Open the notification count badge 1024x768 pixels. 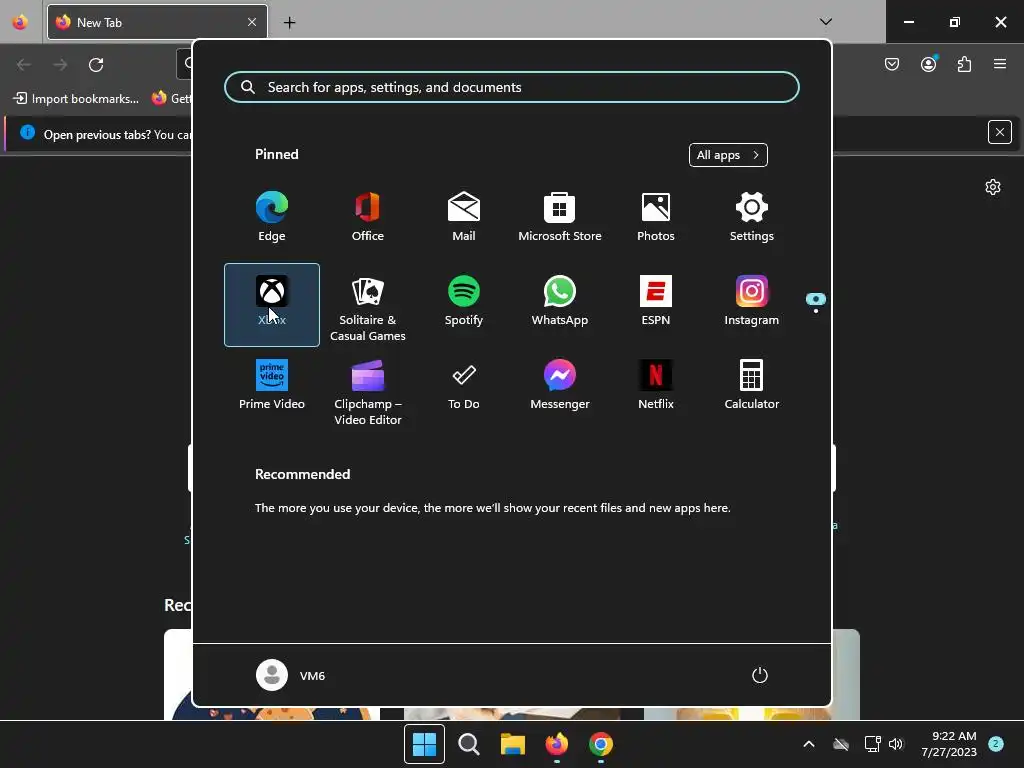(x=996, y=743)
